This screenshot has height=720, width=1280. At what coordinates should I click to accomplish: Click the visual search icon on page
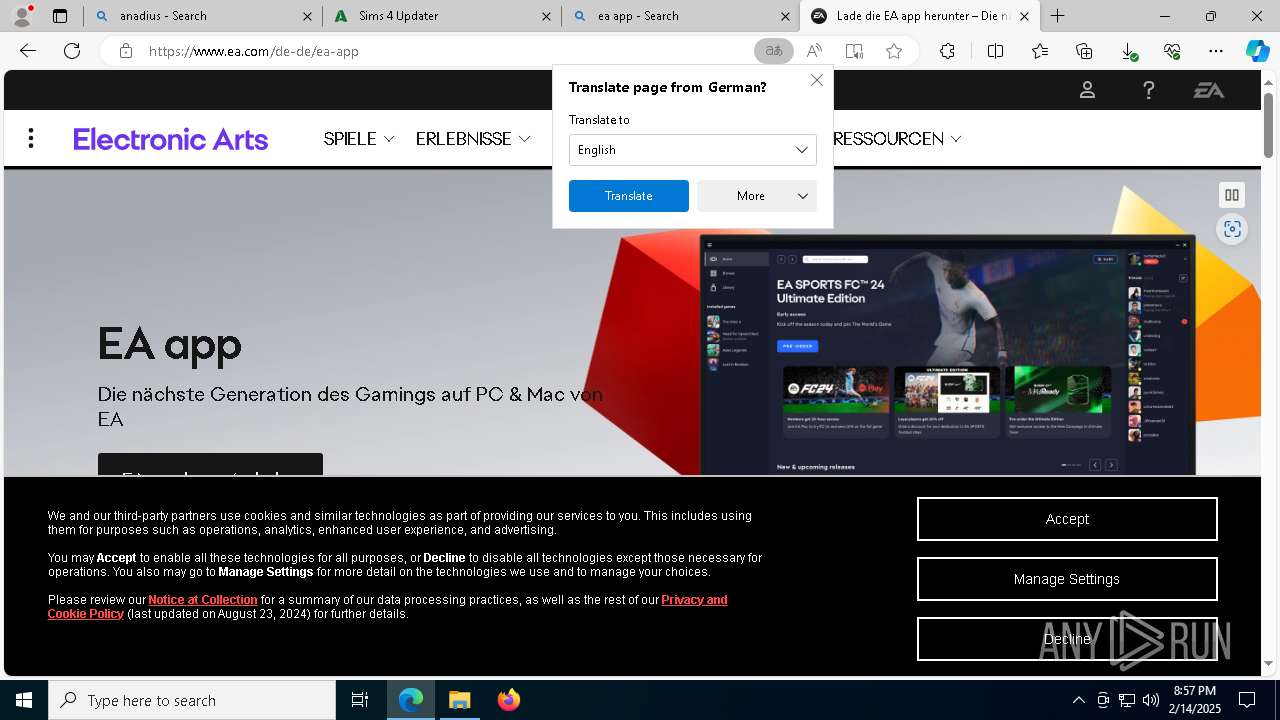point(1232,229)
